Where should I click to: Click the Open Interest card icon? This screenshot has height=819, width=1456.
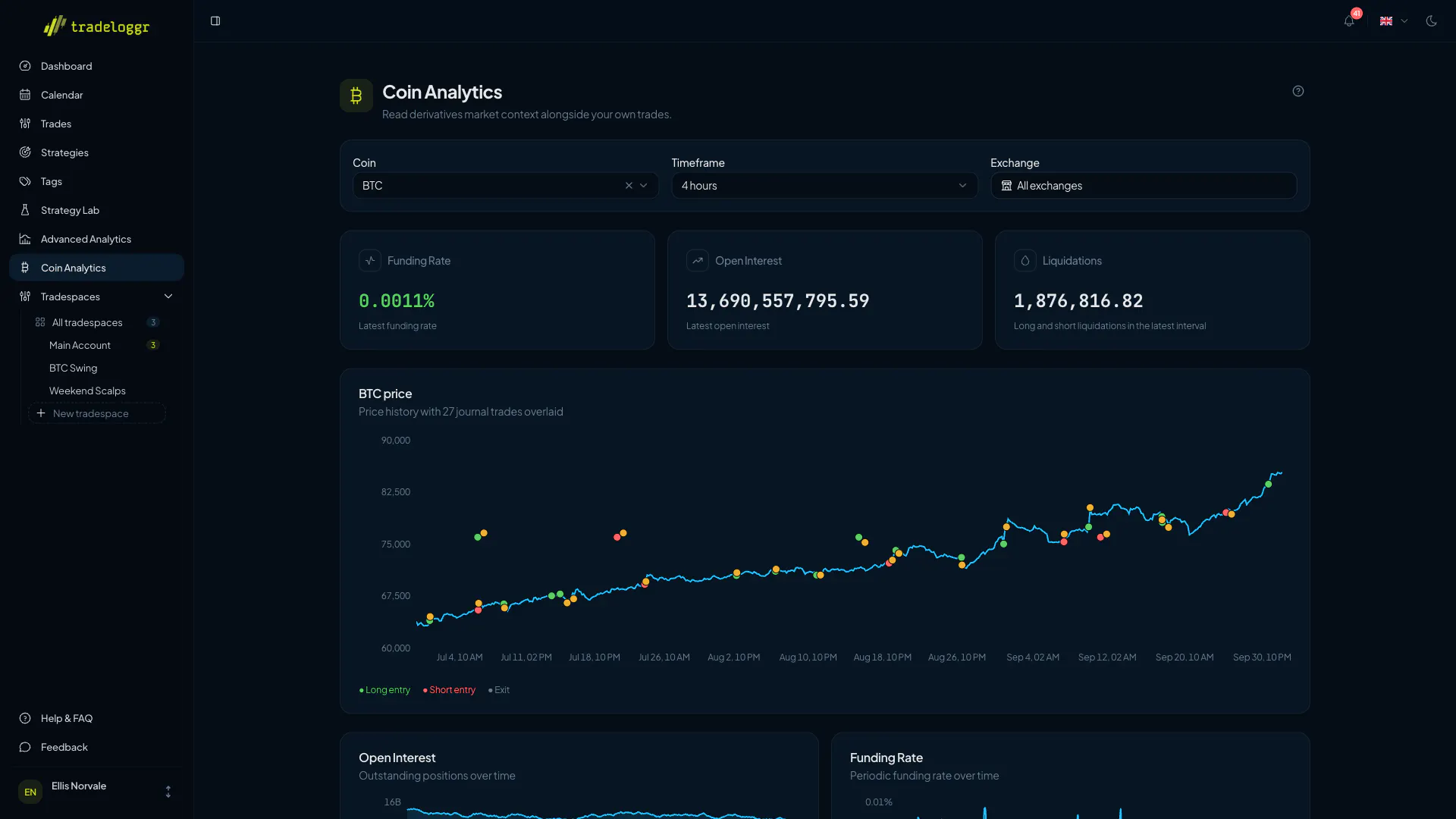[x=698, y=261]
